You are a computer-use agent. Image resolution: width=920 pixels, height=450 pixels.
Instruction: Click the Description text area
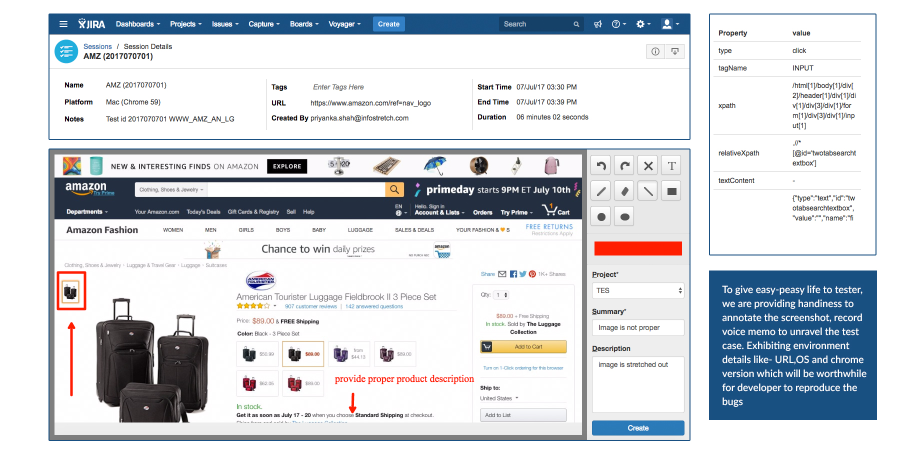point(638,384)
